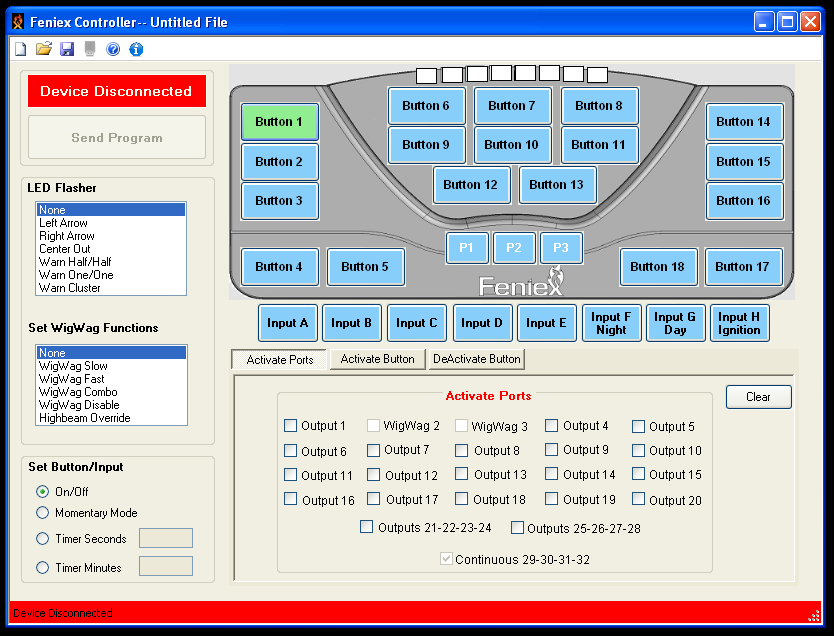Screen dimensions: 834x636
Task: Select Button 18 on the controller
Action: (658, 266)
